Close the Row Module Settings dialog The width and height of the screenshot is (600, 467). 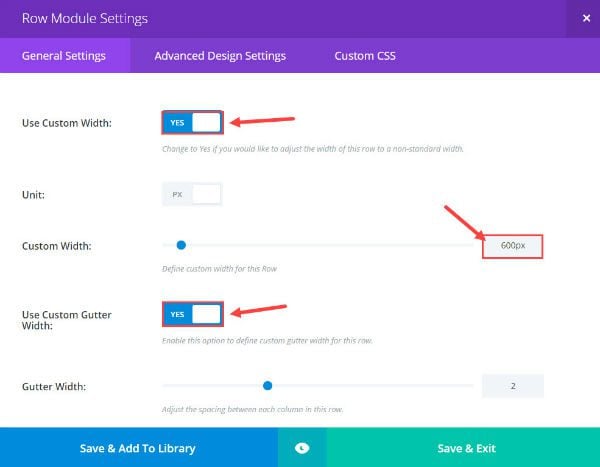tap(586, 18)
